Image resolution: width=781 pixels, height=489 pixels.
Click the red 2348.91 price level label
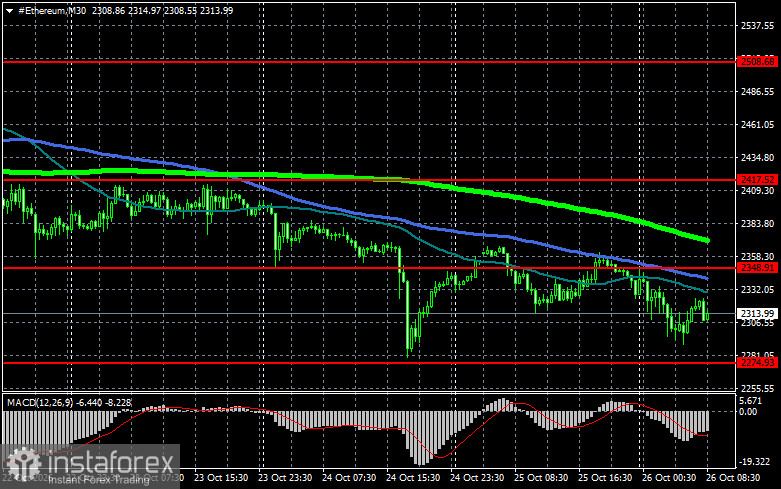click(758, 268)
